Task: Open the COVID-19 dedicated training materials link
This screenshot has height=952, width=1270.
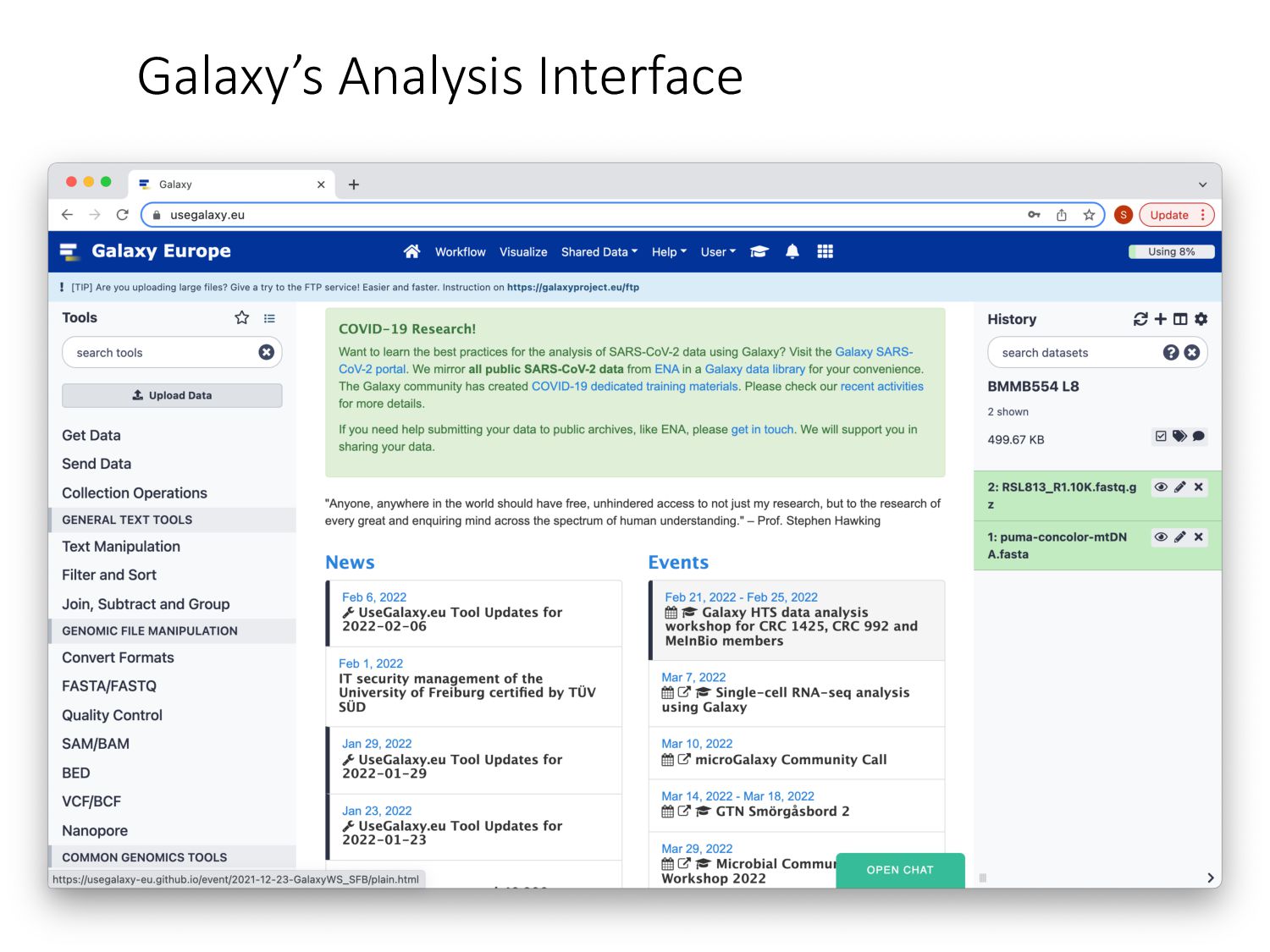Action: [635, 386]
